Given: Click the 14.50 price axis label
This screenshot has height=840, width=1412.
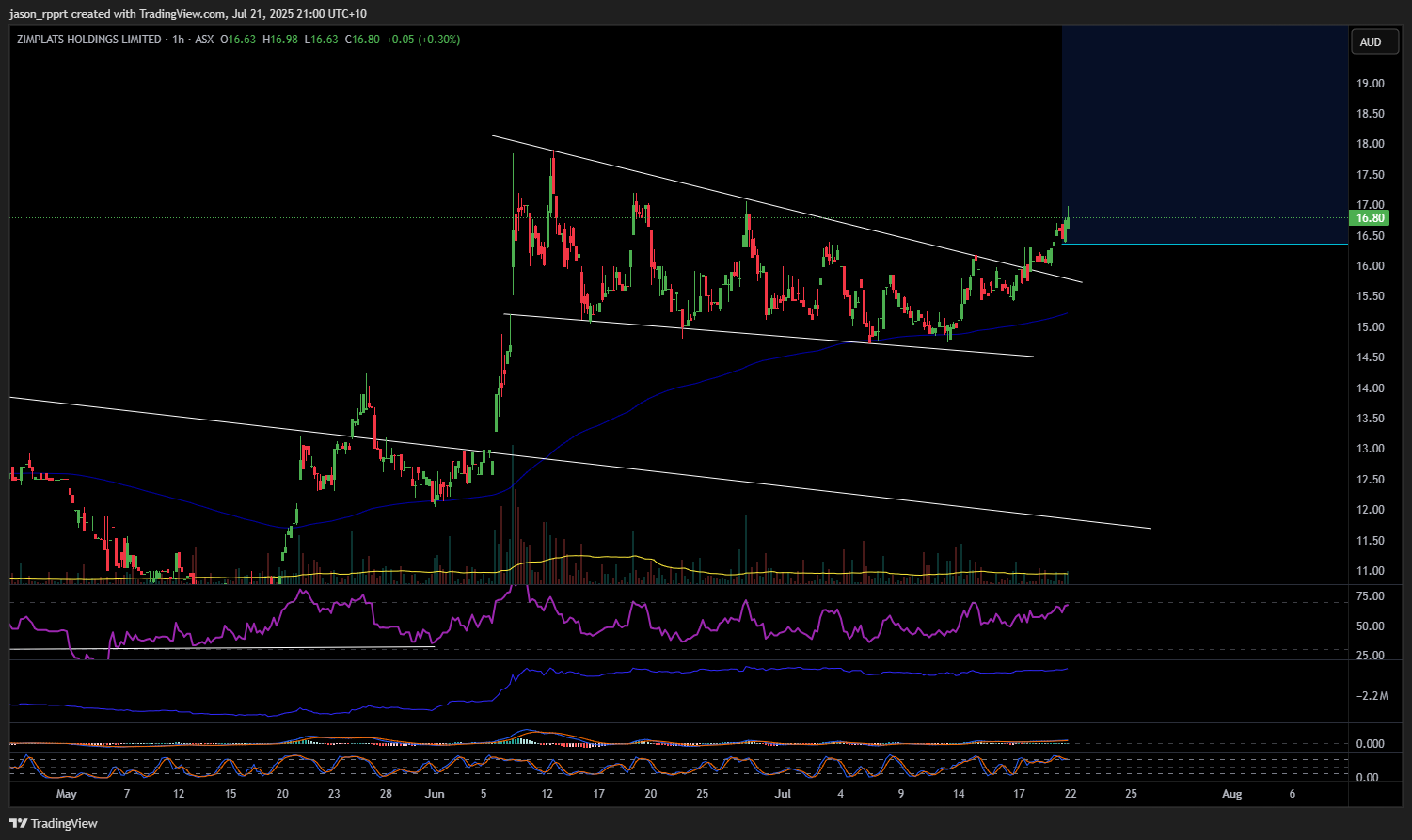Looking at the screenshot, I should (1370, 357).
